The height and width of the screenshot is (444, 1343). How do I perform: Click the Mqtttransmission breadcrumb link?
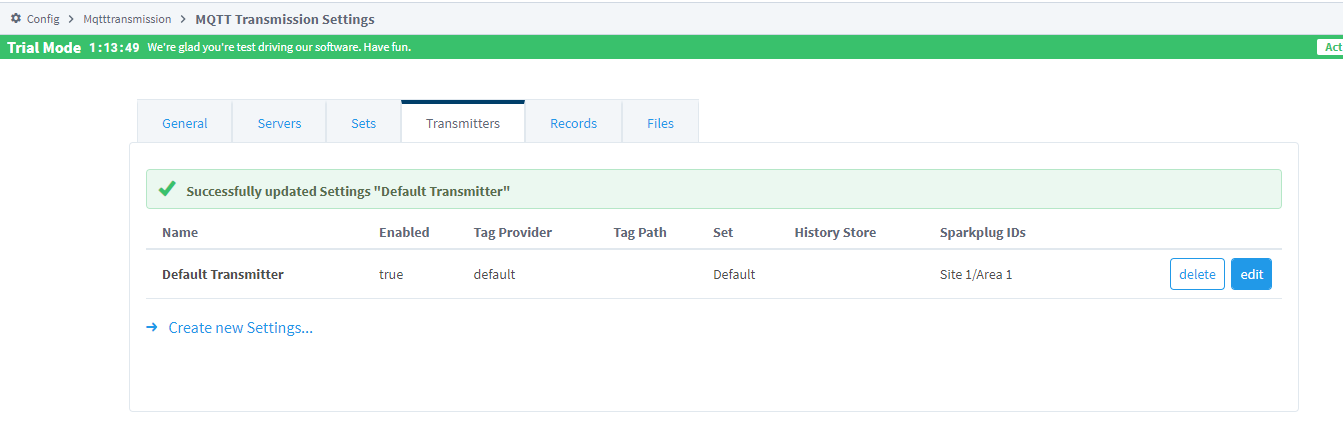[127, 19]
